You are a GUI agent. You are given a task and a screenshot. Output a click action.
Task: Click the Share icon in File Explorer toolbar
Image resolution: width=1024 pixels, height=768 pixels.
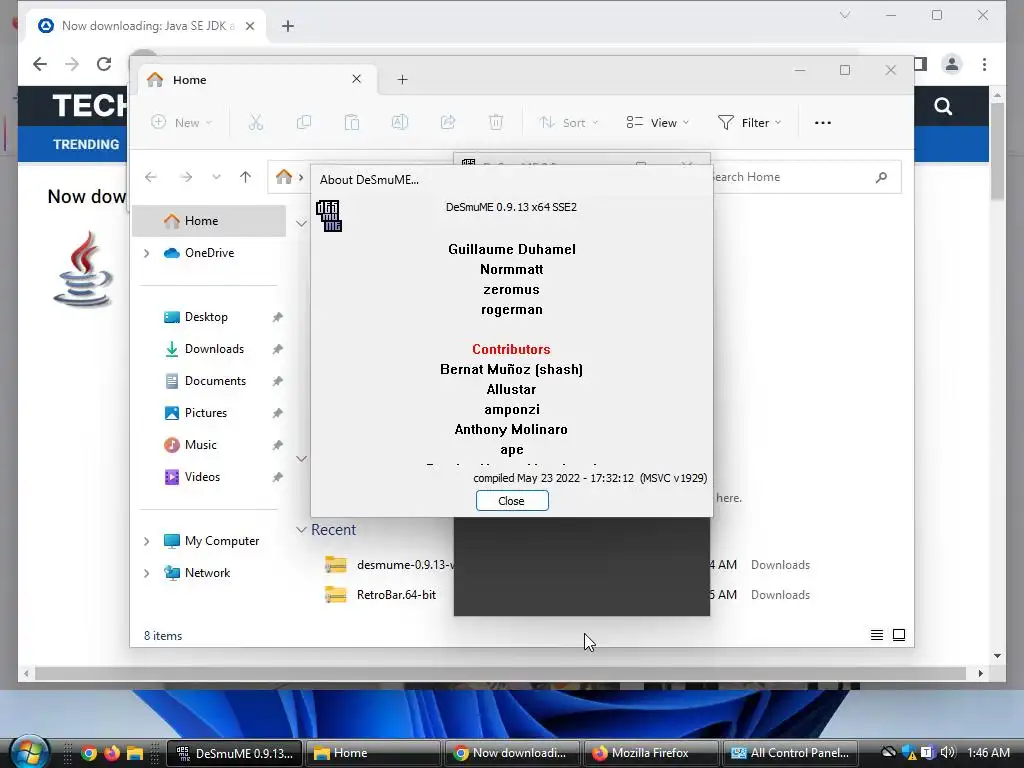tap(448, 122)
